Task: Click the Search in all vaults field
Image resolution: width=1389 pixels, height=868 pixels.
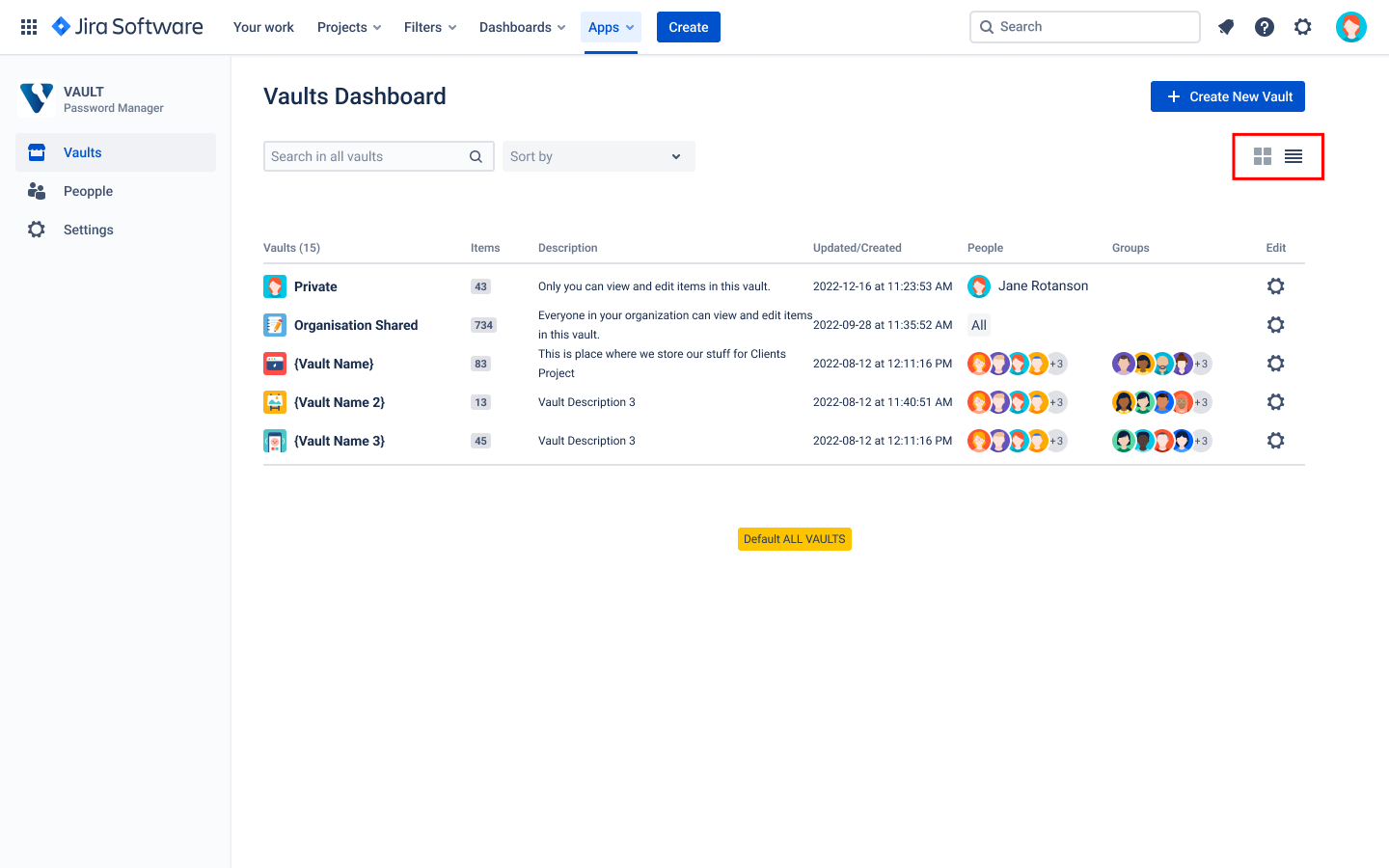Action: (x=367, y=156)
